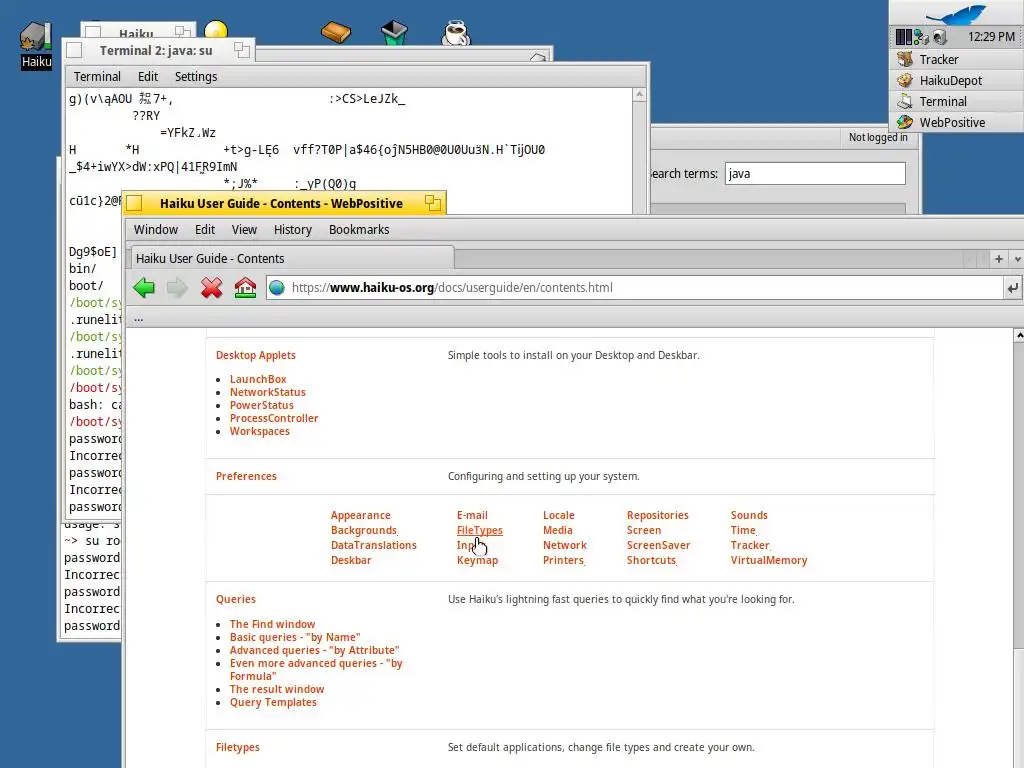Open the Bookmarks menu in WebPositive
Image resolution: width=1024 pixels, height=768 pixels.
point(359,230)
